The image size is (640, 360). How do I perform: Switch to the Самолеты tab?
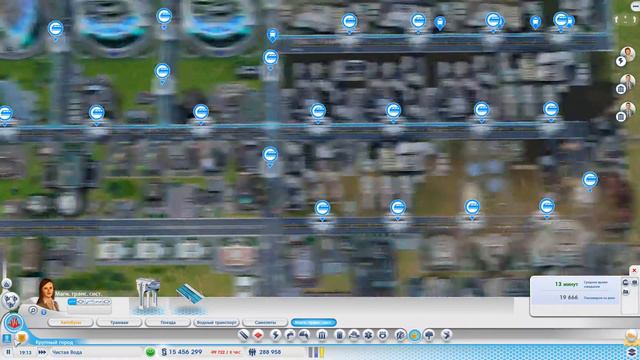[x=265, y=322]
